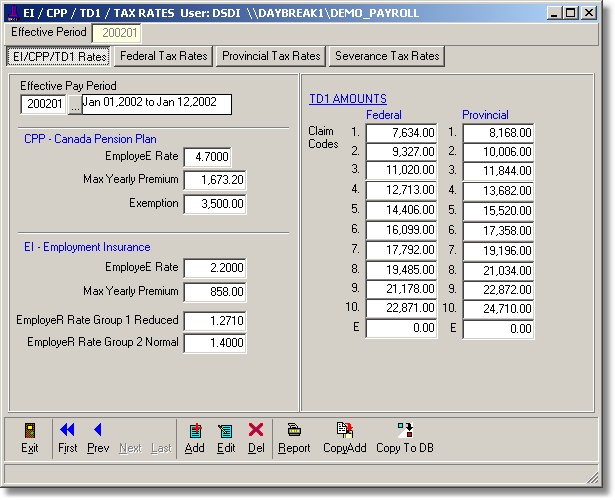Go to Prev record arrow icon
This screenshot has width=615, height=500.
pos(98,430)
